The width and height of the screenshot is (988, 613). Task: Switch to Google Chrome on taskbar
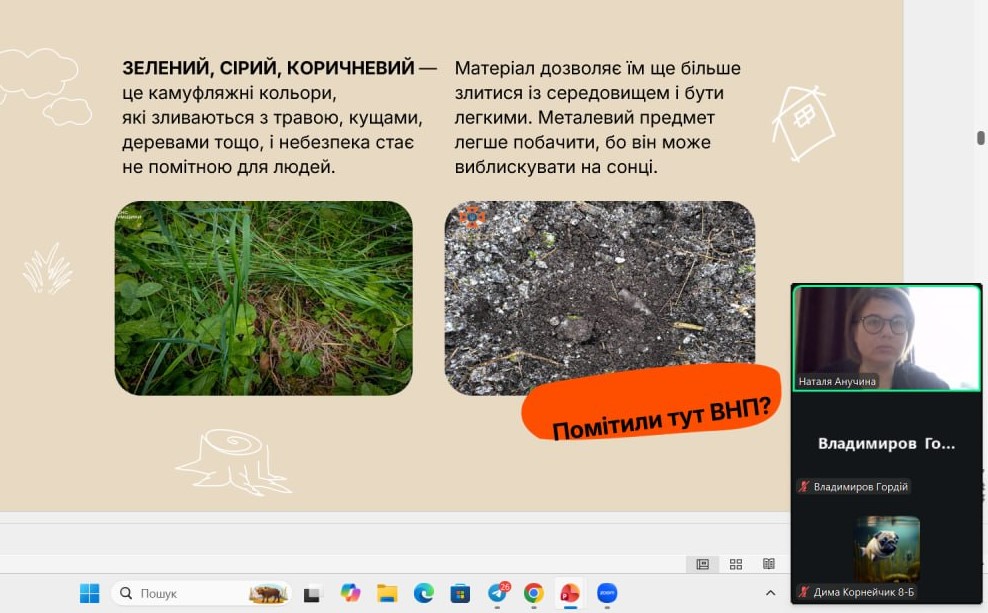click(533, 593)
